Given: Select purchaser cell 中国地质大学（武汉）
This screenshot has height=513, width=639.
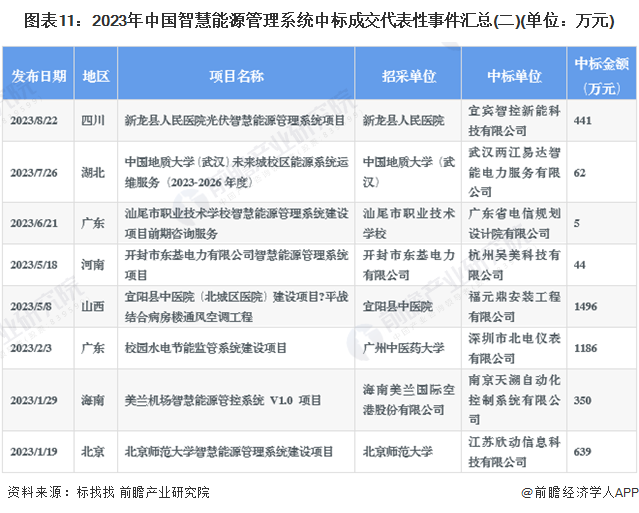Looking at the screenshot, I should (x=409, y=172).
